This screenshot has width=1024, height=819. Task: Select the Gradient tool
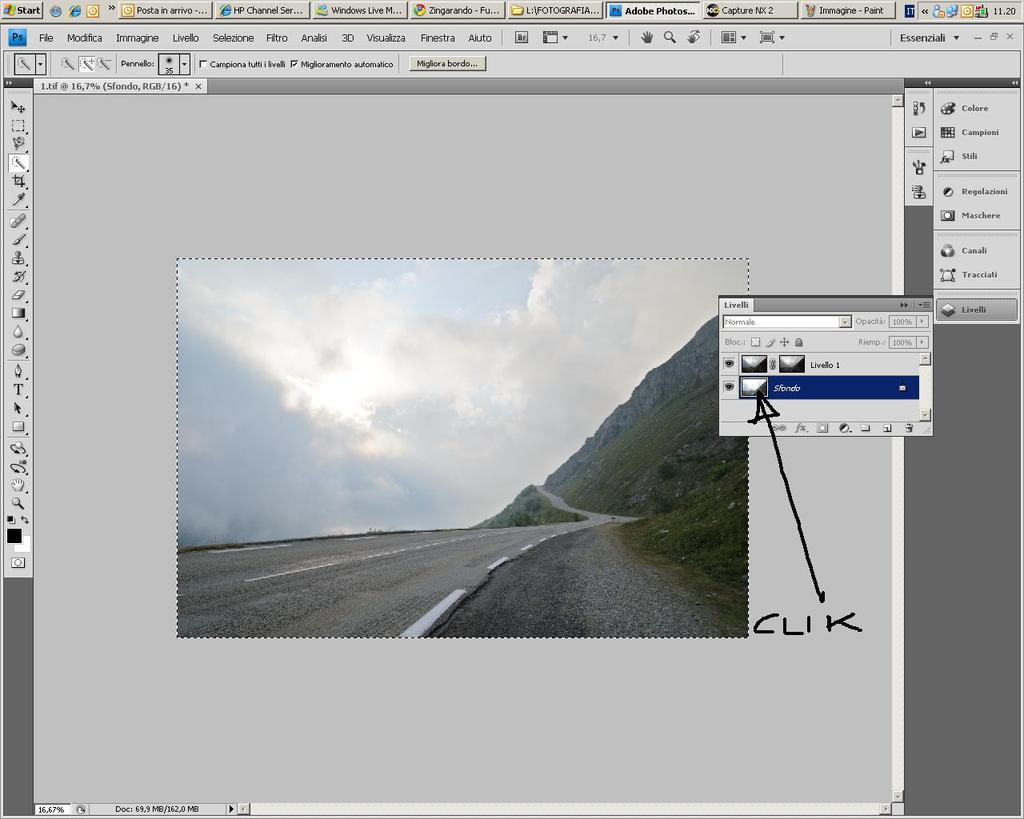click(x=18, y=313)
